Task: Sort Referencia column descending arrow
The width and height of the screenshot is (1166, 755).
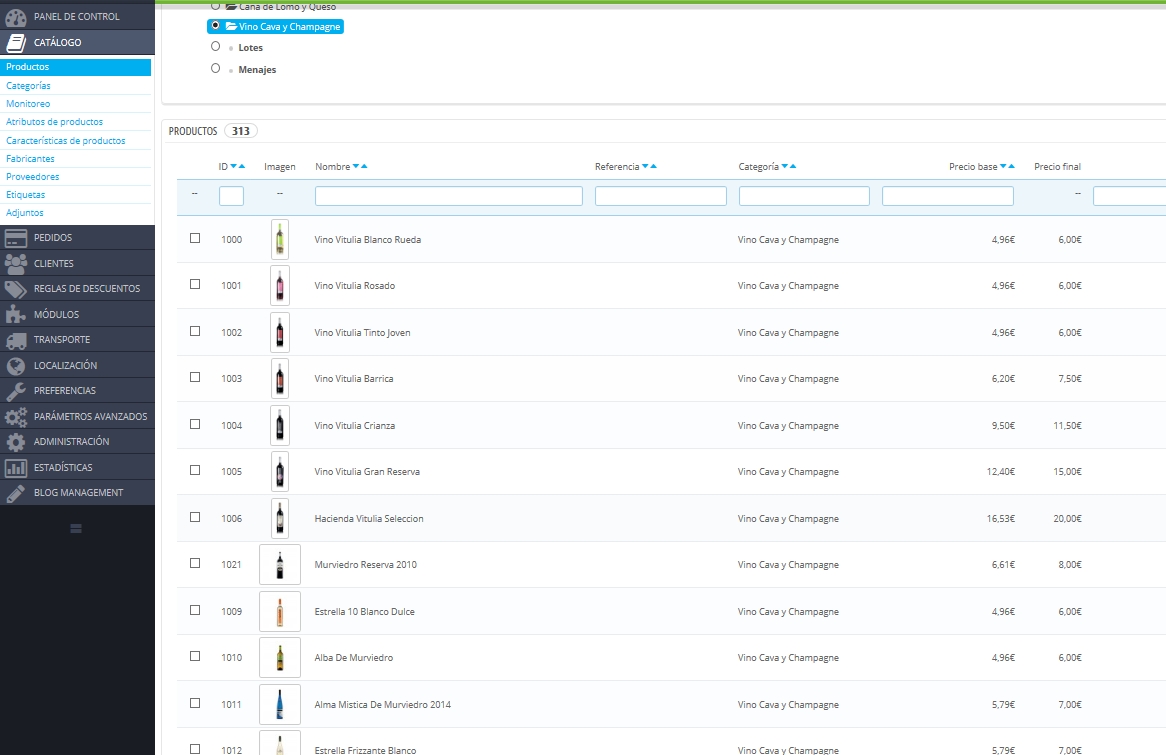Action: click(x=645, y=166)
